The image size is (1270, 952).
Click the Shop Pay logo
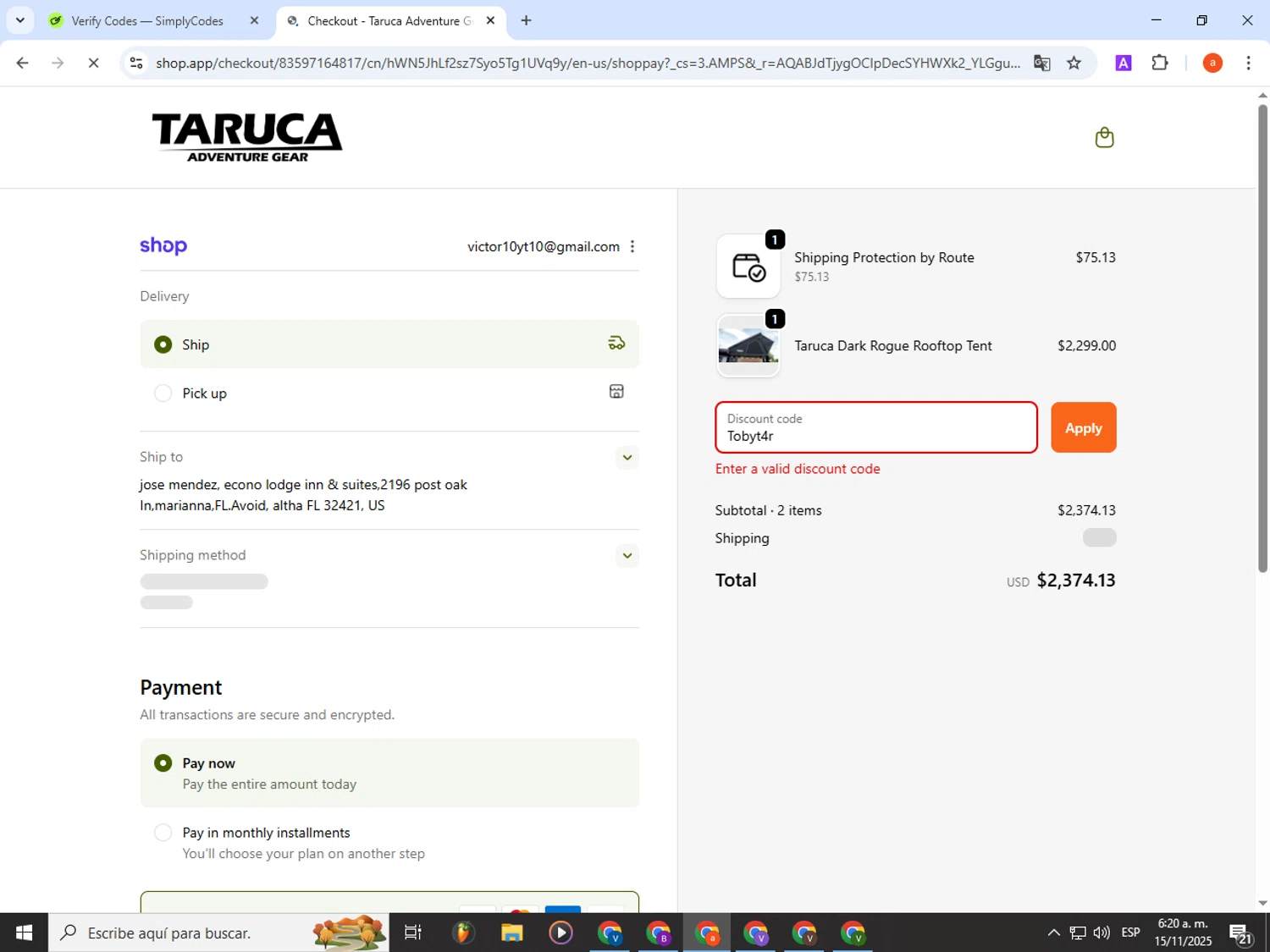click(x=163, y=245)
